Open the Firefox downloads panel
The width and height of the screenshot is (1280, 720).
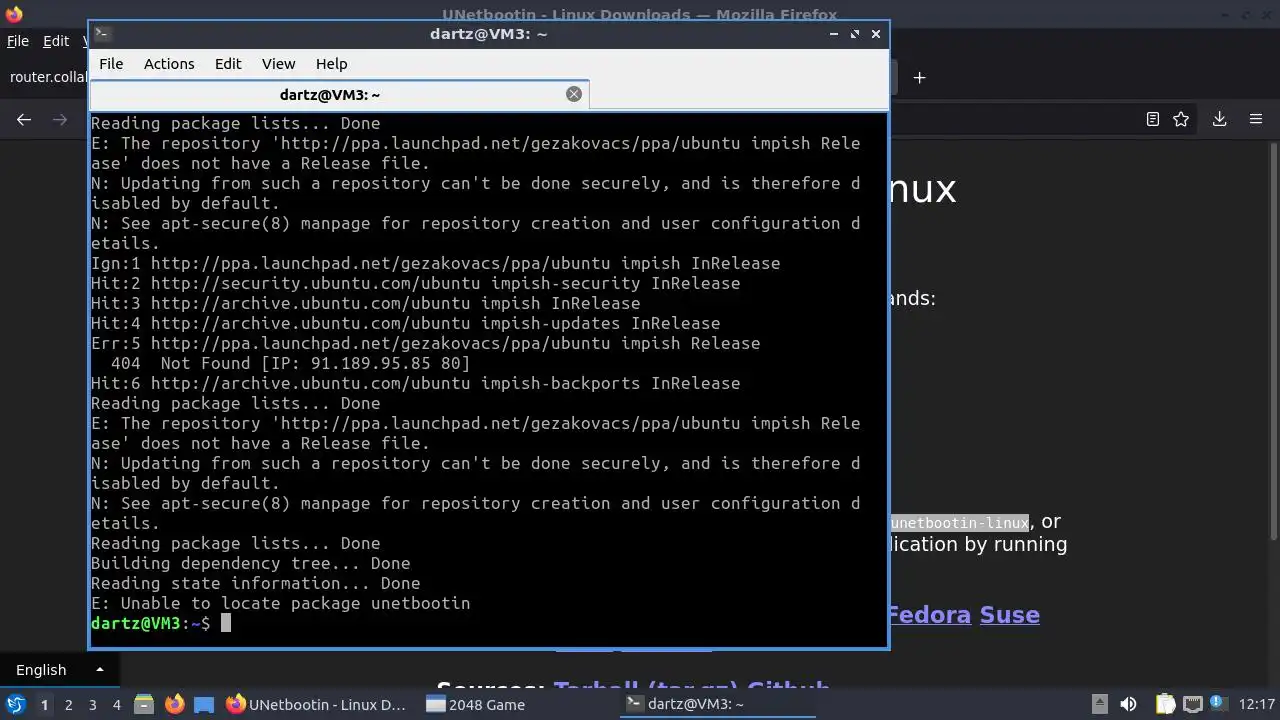(1219, 119)
